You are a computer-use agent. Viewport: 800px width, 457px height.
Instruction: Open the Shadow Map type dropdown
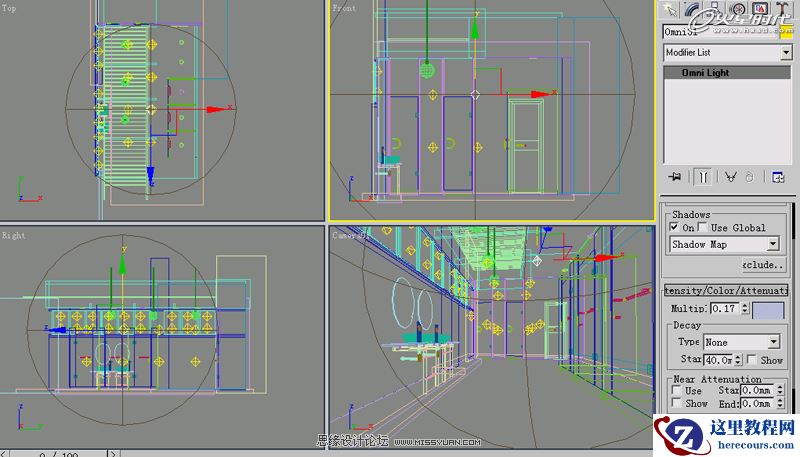(773, 244)
